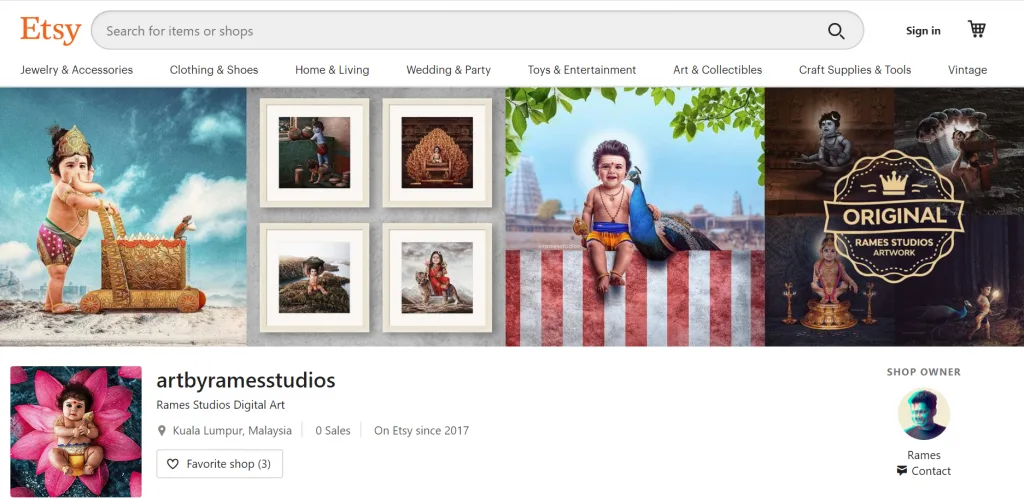Select Home & Living menu
Screen dimensions: 1024x499
pos(332,70)
